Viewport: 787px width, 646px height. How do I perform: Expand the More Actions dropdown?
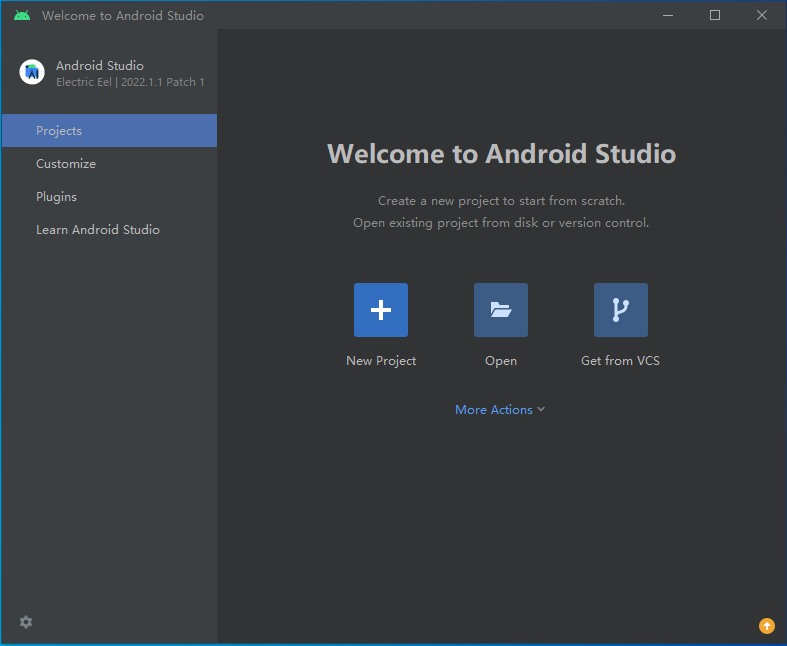[500, 410]
